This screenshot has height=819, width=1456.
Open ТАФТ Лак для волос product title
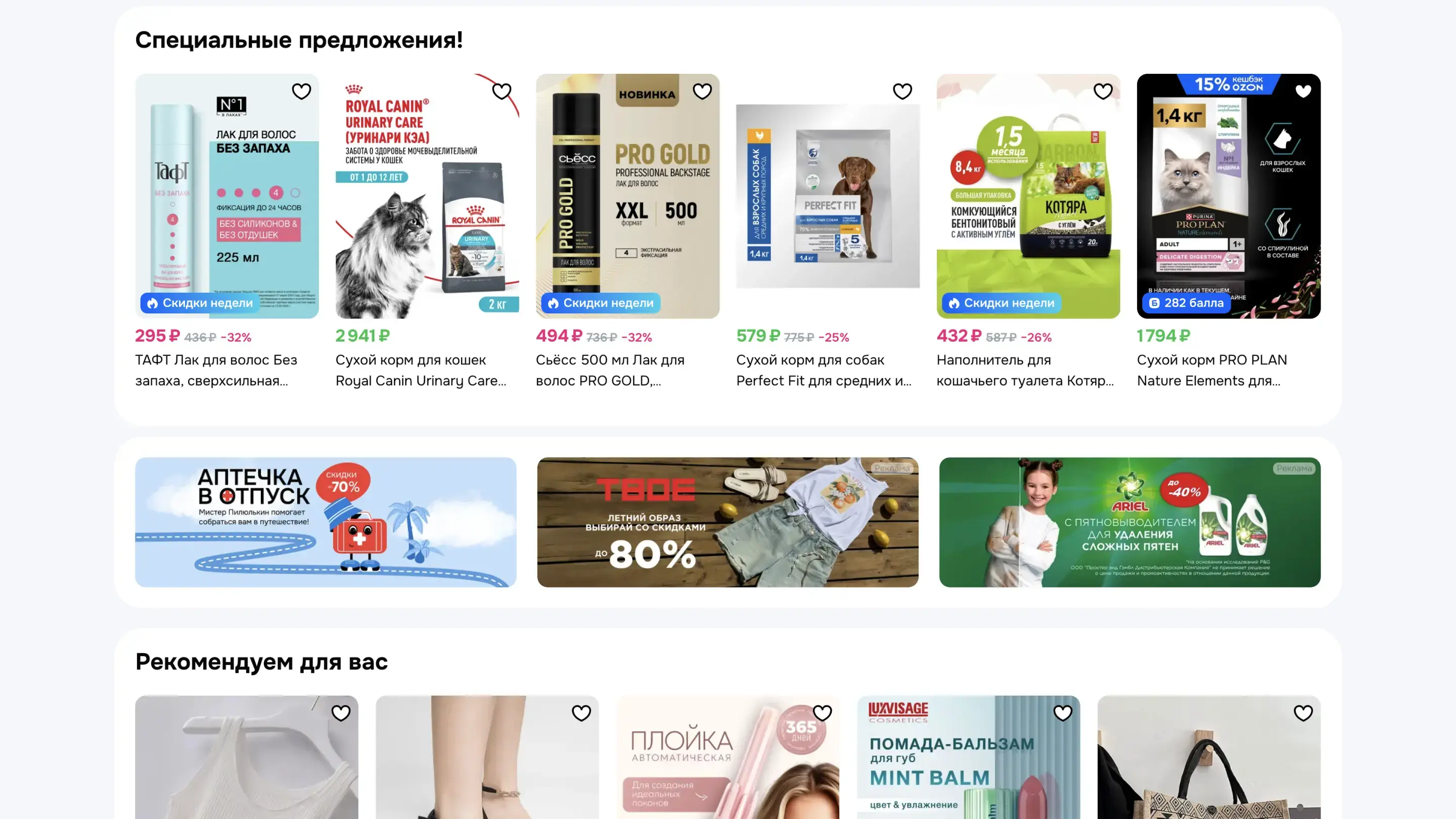click(x=216, y=370)
